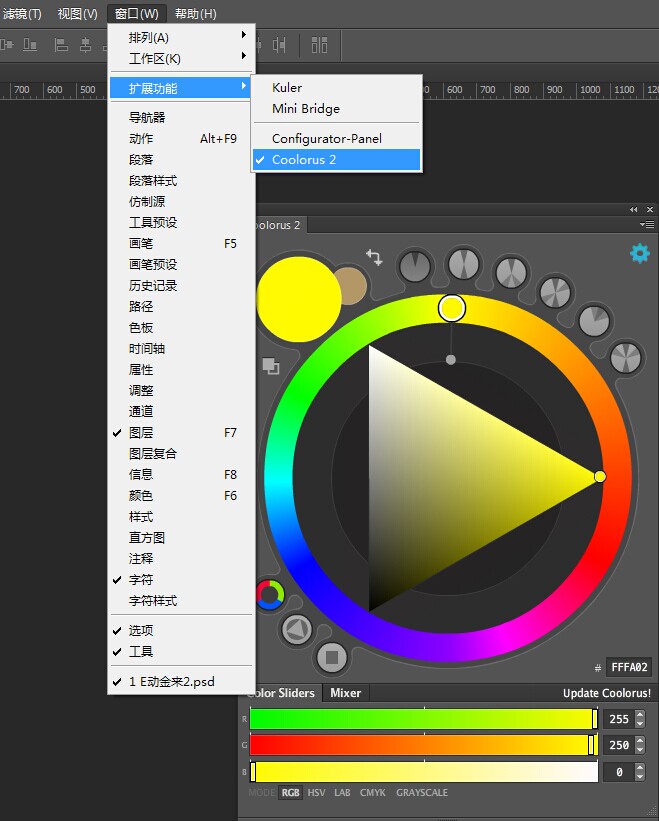Select the fourth color harmony scheme circle
Screen dimensions: 659x821
tap(555, 292)
